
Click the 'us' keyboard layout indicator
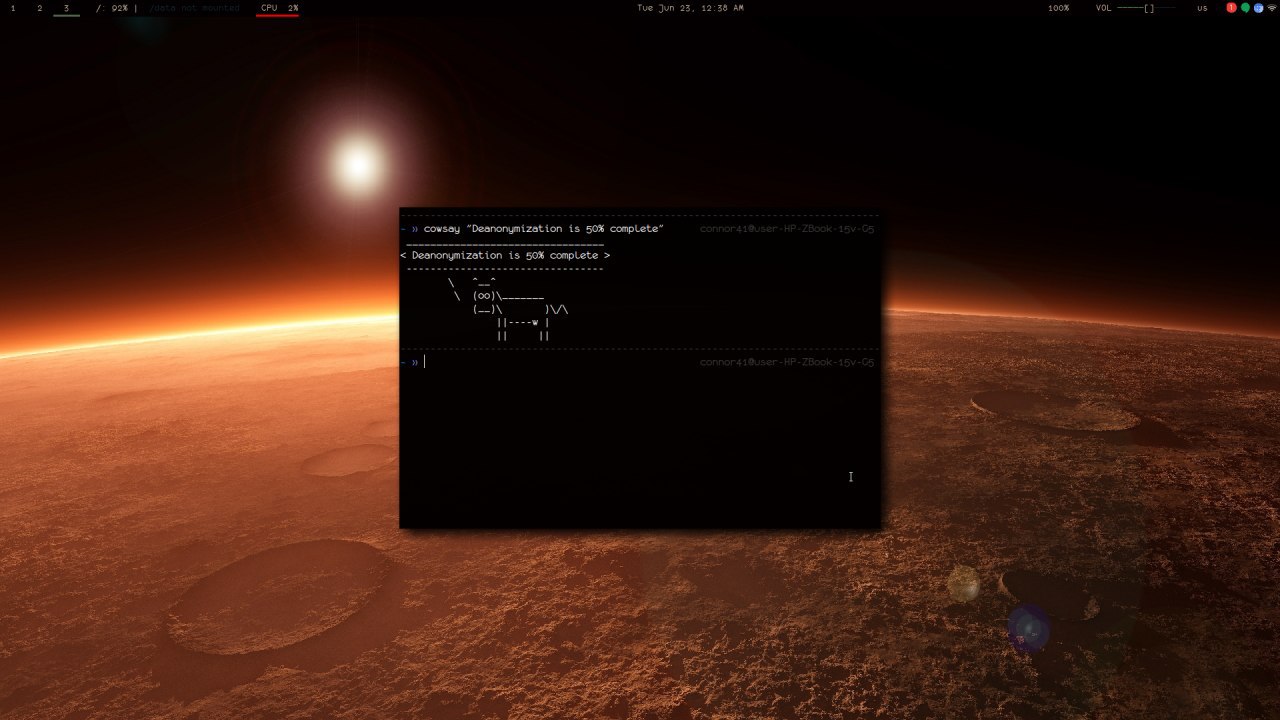coord(1202,8)
